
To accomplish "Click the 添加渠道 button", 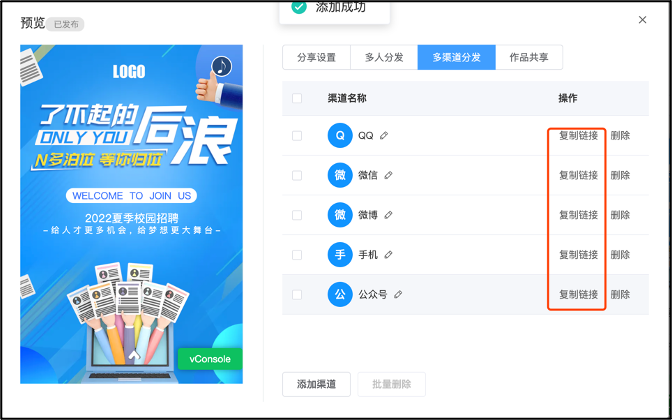I will (316, 384).
